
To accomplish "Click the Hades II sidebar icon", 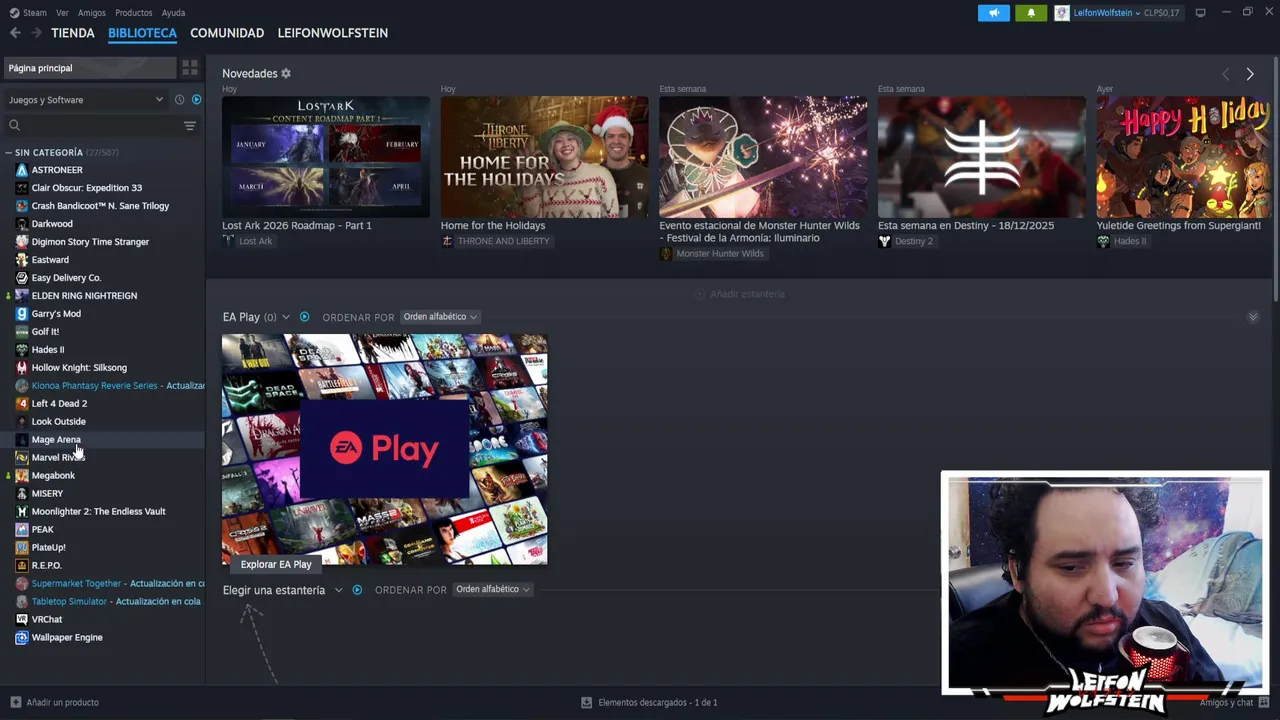I will click(x=22, y=350).
